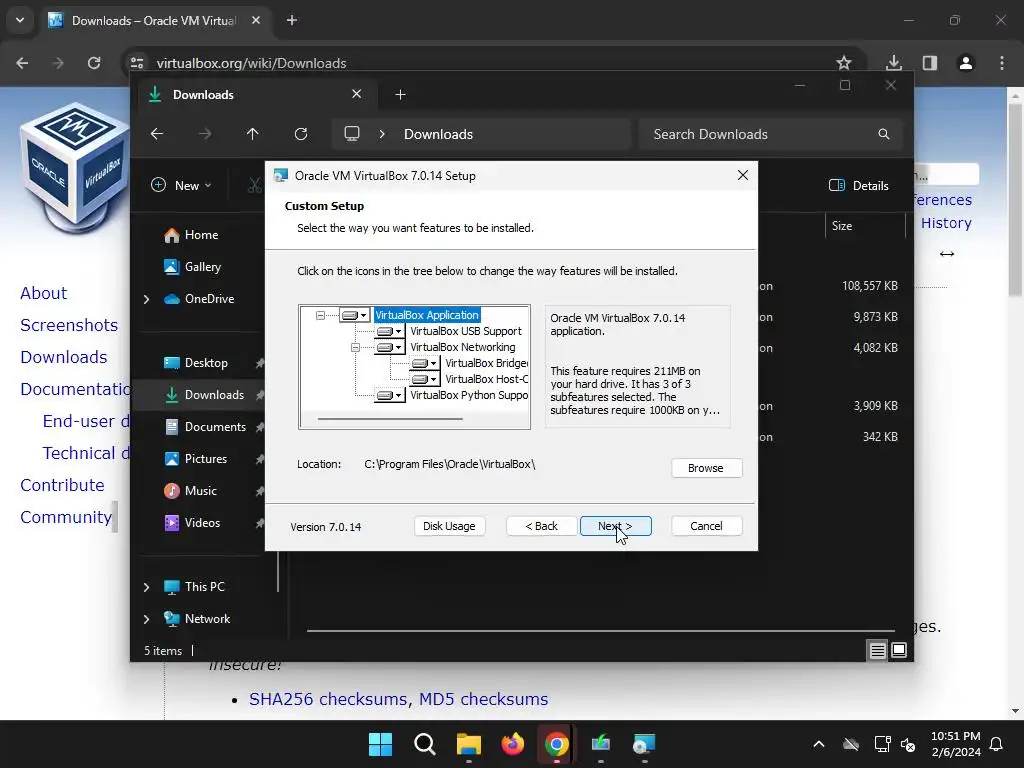1024x768 pixels.
Task: Select VirtualBox Python Support in feature tree
Action: [469, 395]
